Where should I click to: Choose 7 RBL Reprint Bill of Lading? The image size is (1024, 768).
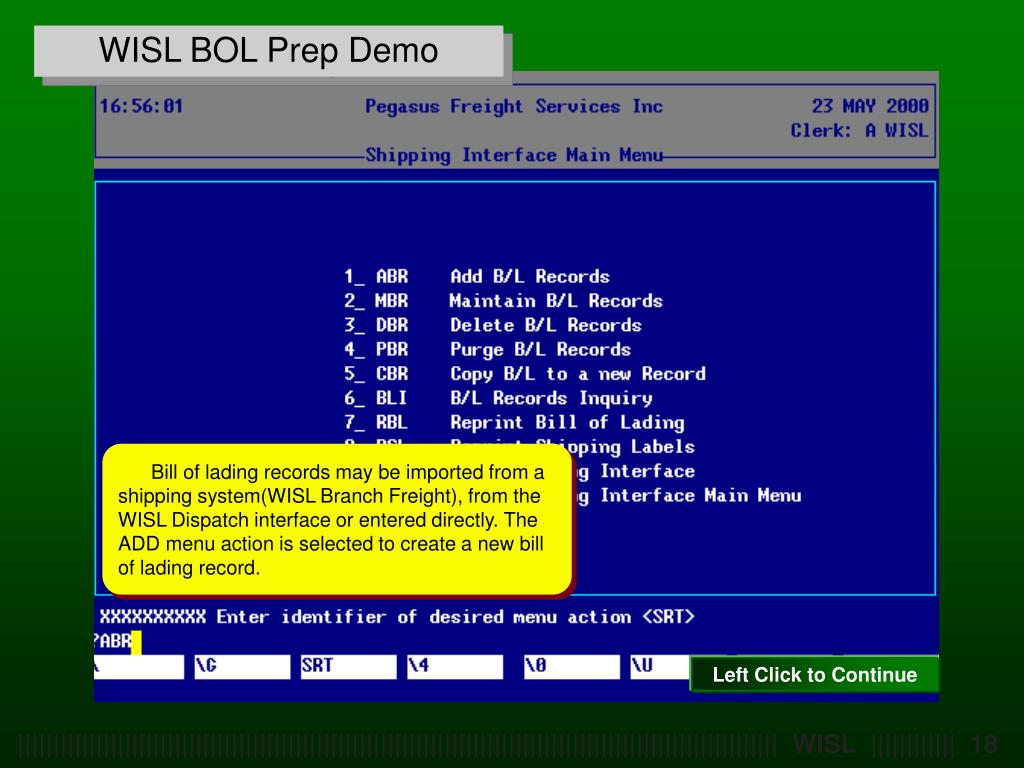pos(514,423)
